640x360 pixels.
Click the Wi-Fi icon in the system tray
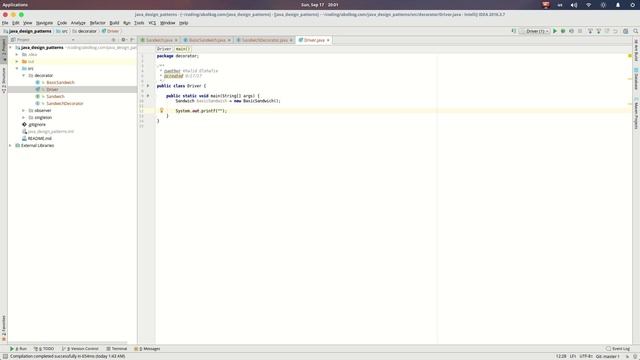589,5
